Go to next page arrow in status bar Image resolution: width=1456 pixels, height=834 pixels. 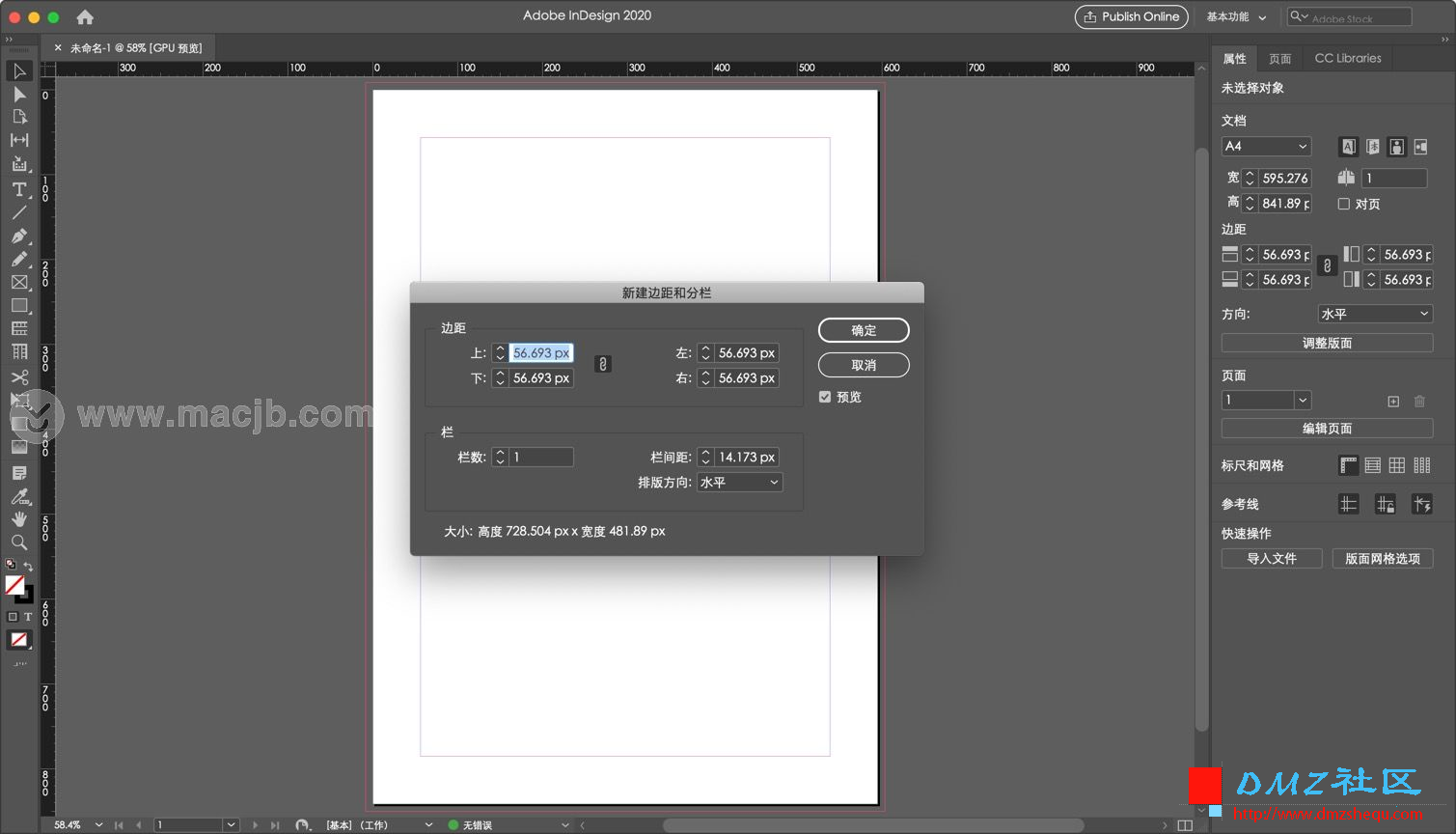[x=255, y=825]
